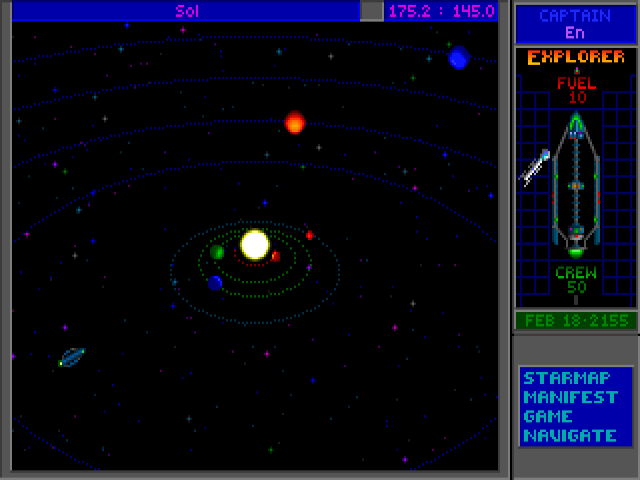
Task: Choose NAVIGATE from the command menu
Action: coord(569,435)
